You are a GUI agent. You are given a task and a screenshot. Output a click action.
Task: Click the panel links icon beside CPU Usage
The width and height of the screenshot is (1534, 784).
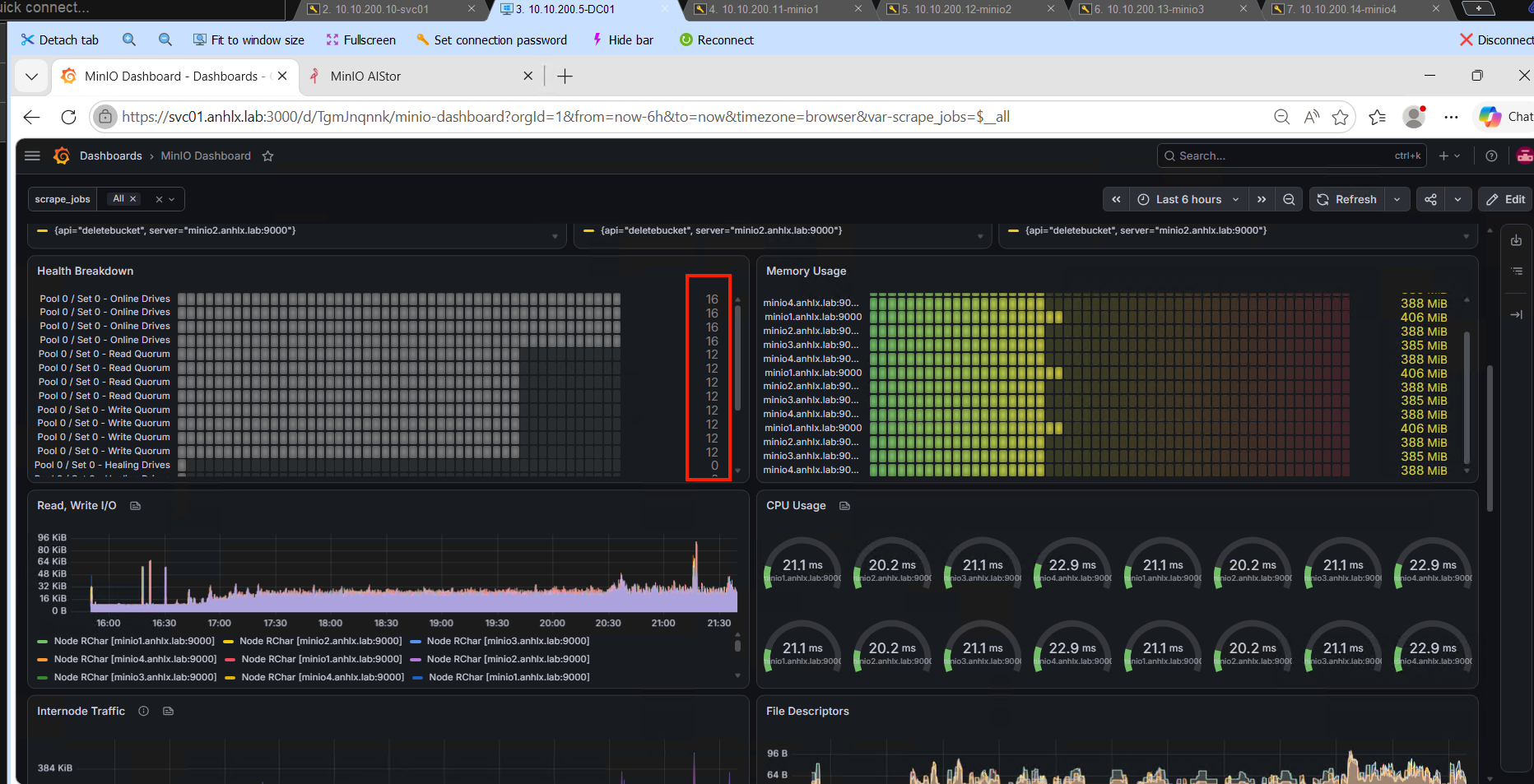click(x=844, y=506)
